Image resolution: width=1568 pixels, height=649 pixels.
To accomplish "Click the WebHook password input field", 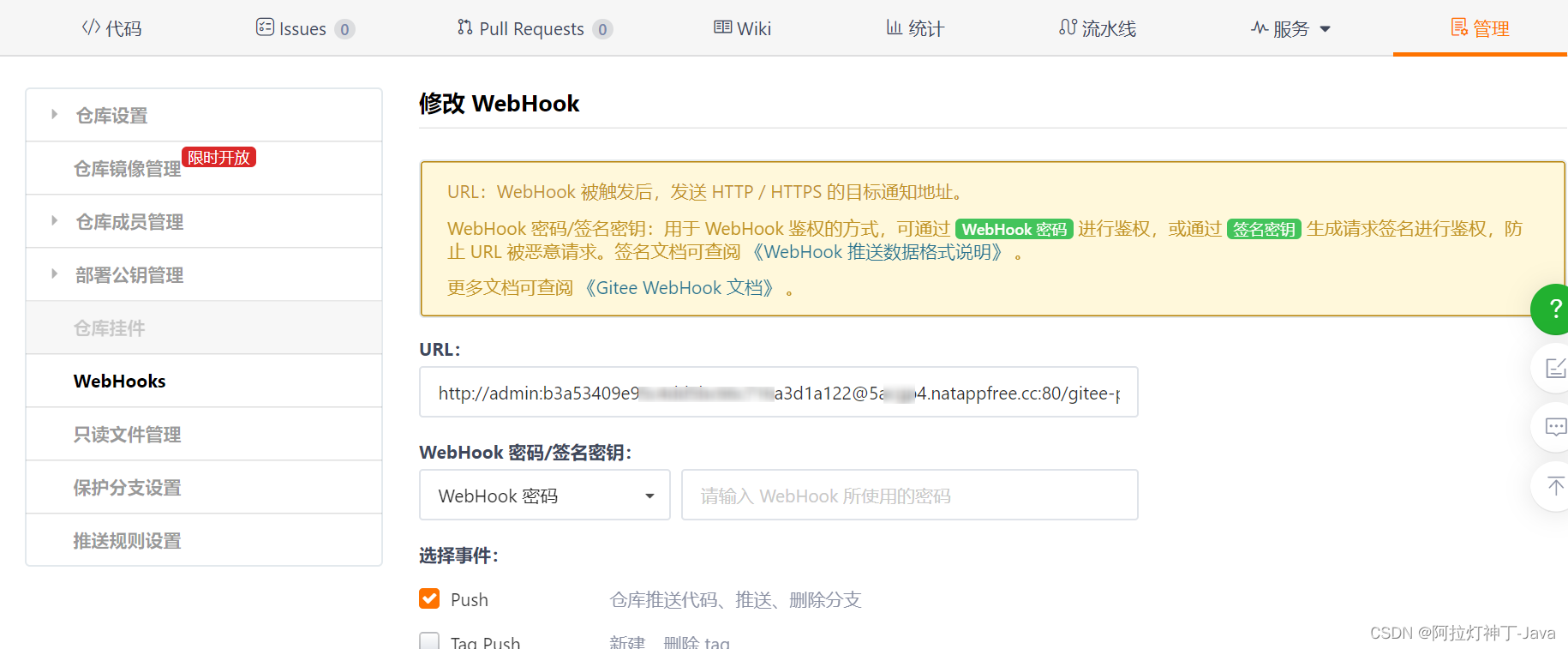I will coord(909,495).
